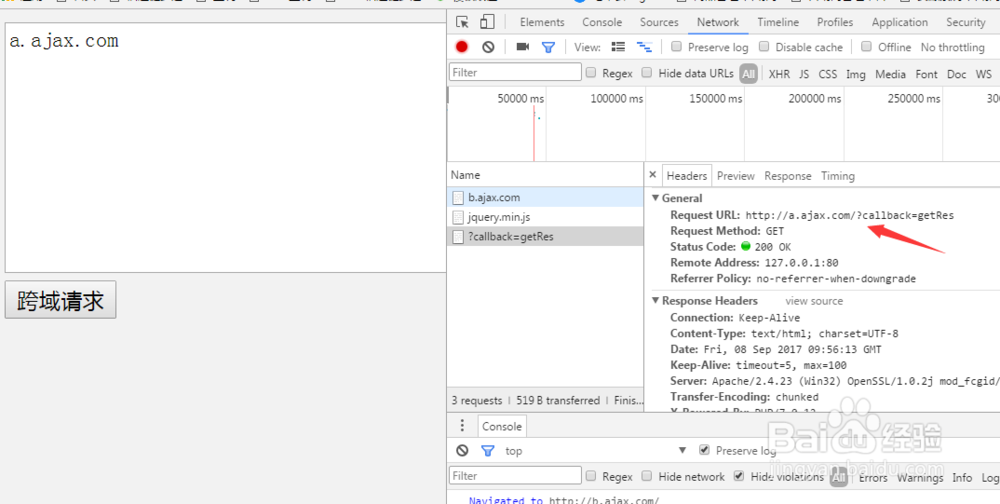Screen dimensions: 1000x504
Task: Filter requests by XHR
Action: click(x=779, y=74)
